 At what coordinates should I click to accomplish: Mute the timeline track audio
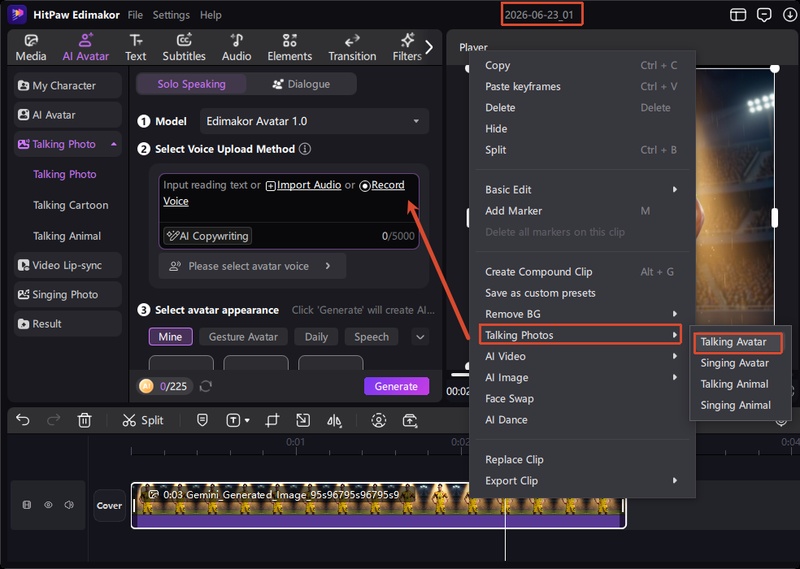pos(69,505)
